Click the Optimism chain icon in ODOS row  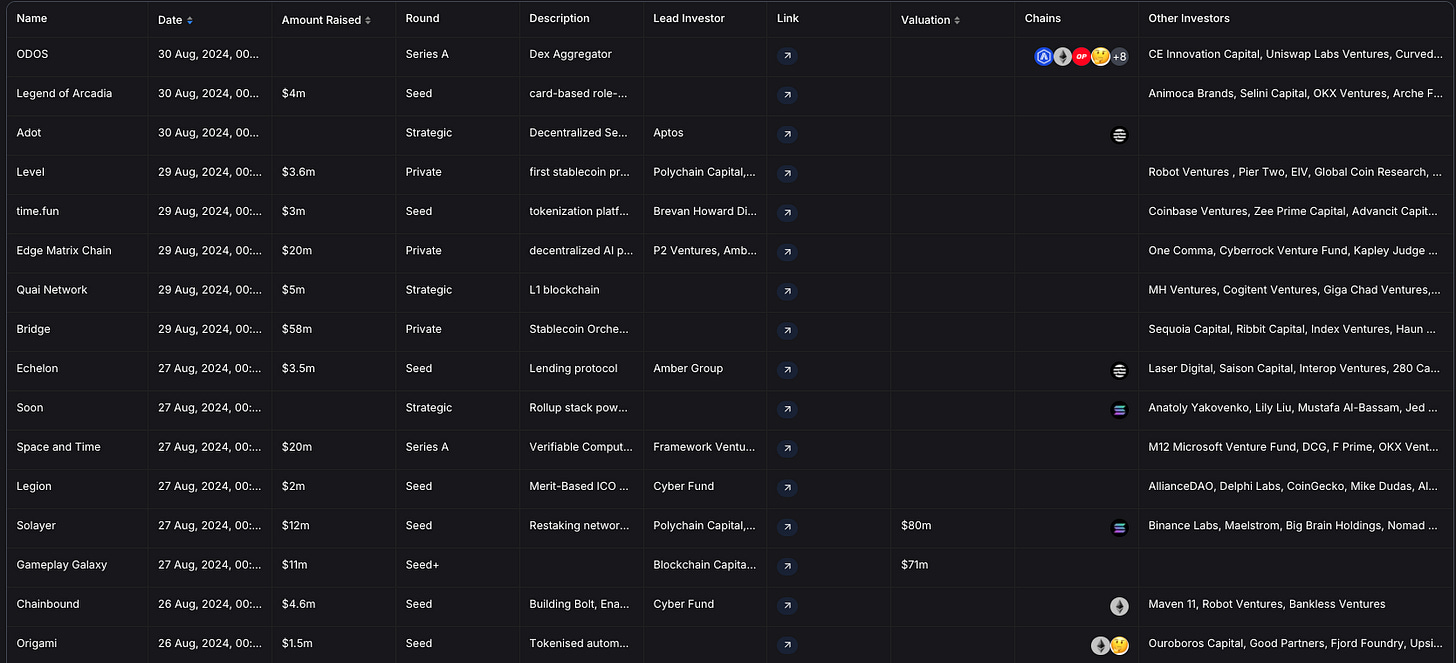coord(1081,57)
